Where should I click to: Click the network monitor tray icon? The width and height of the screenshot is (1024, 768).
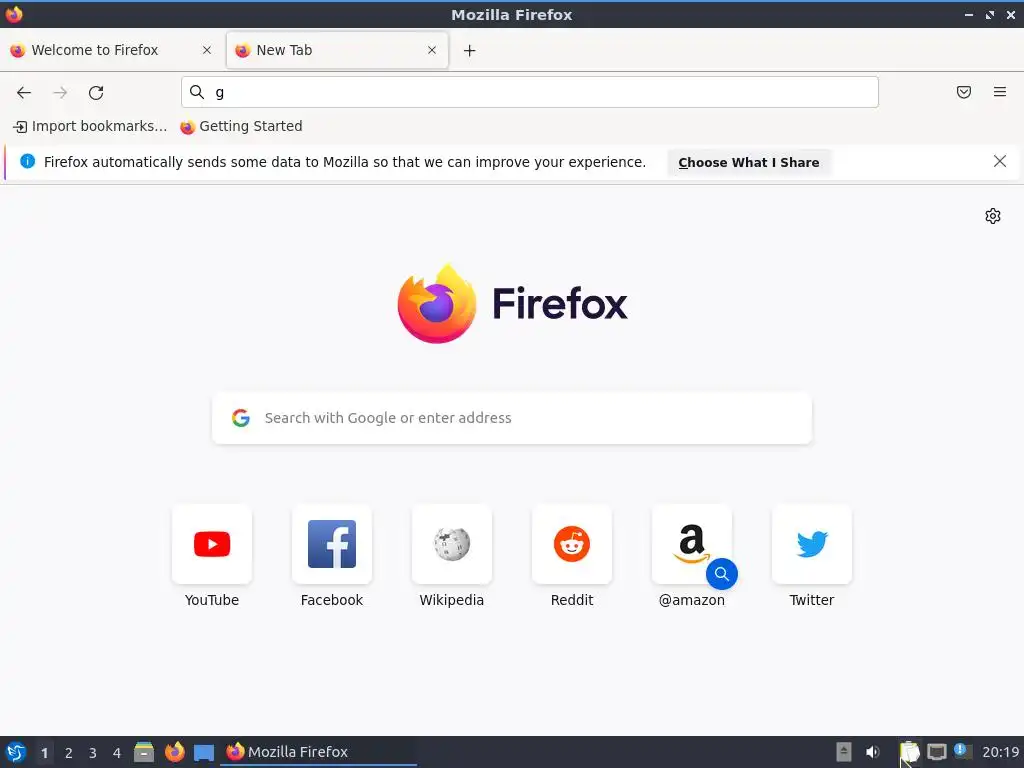pyautogui.click(x=936, y=752)
